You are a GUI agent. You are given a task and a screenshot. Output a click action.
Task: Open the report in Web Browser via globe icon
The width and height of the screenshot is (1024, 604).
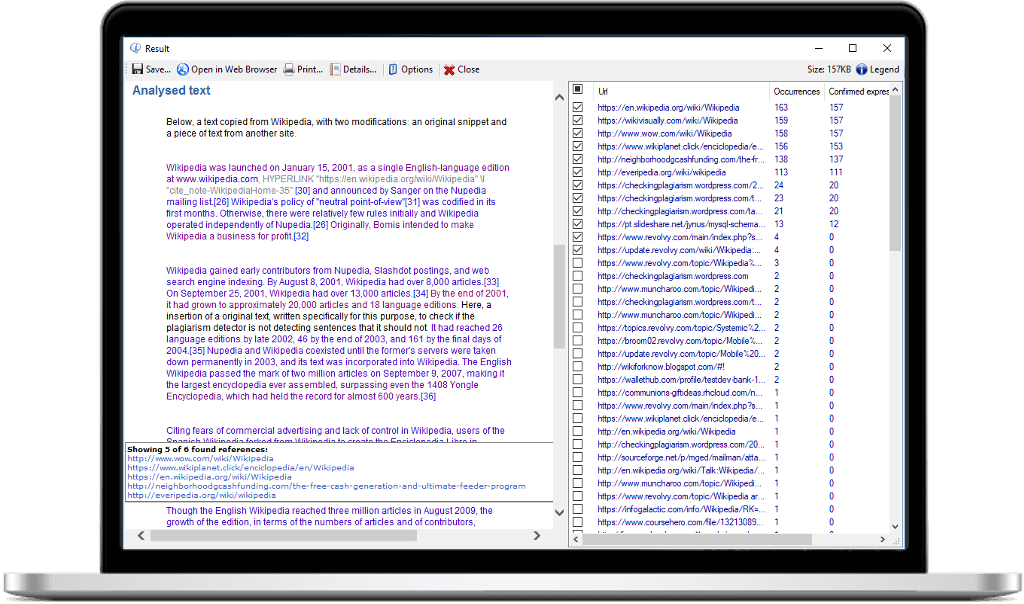[185, 69]
